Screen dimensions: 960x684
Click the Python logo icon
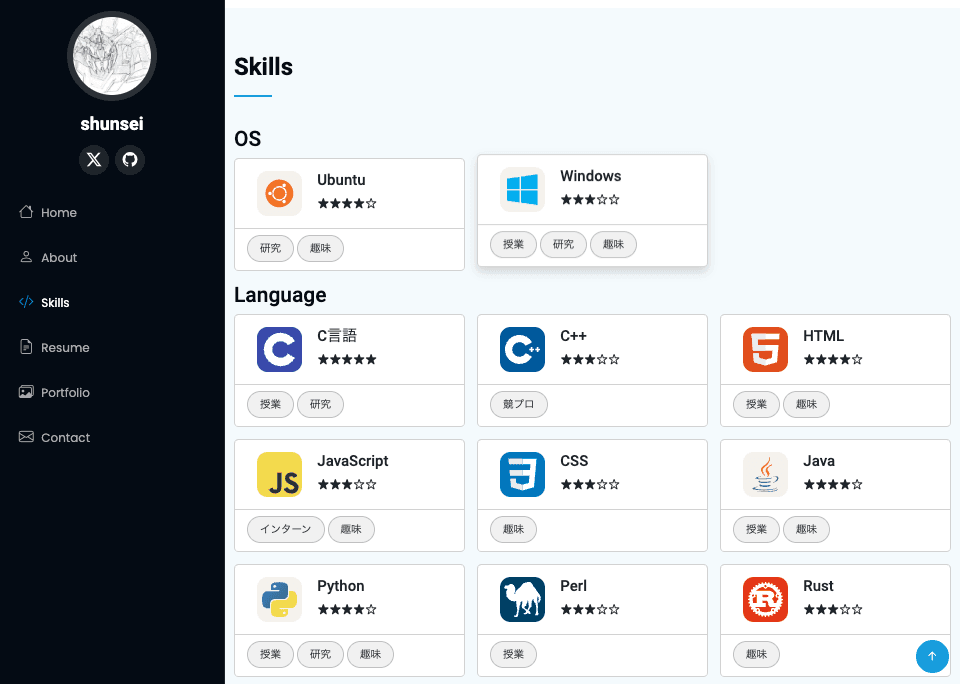coord(279,599)
